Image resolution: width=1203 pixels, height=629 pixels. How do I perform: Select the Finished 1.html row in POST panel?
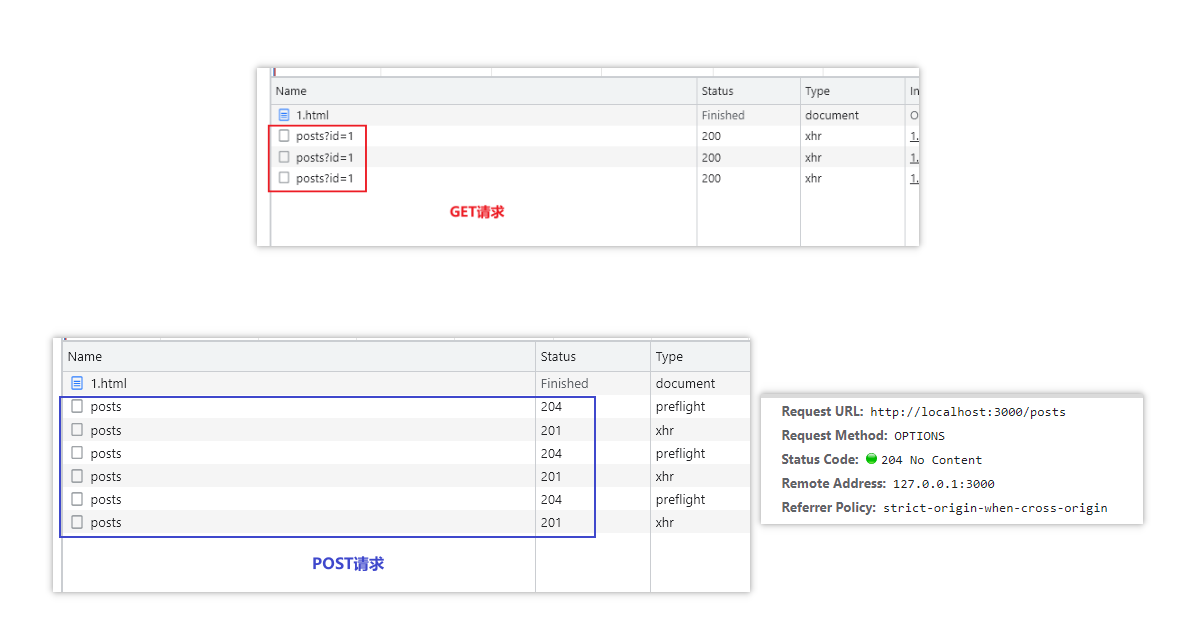(x=406, y=383)
